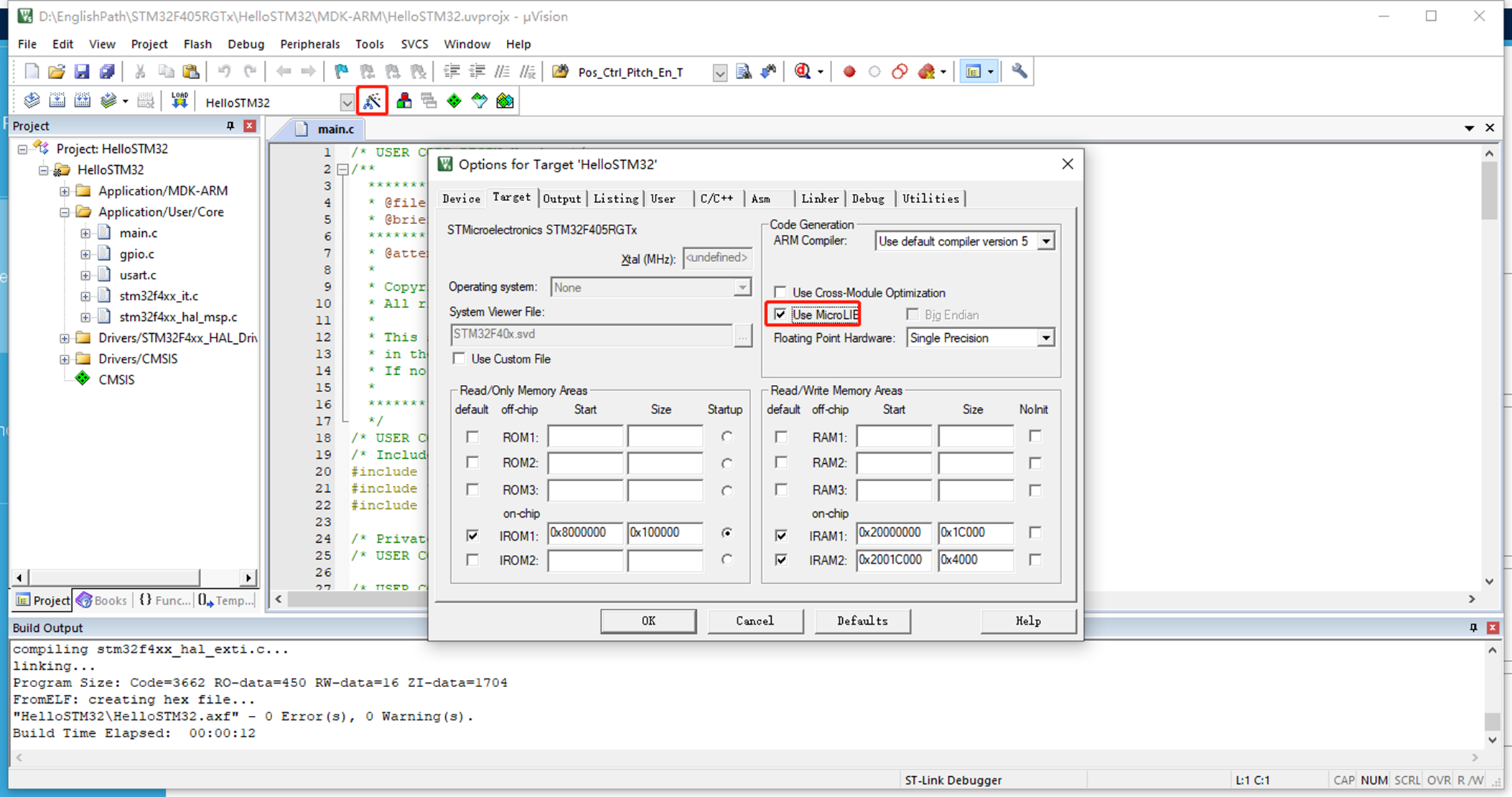Create a new file from the toolbar
This screenshot has width=1512, height=797.
31,71
